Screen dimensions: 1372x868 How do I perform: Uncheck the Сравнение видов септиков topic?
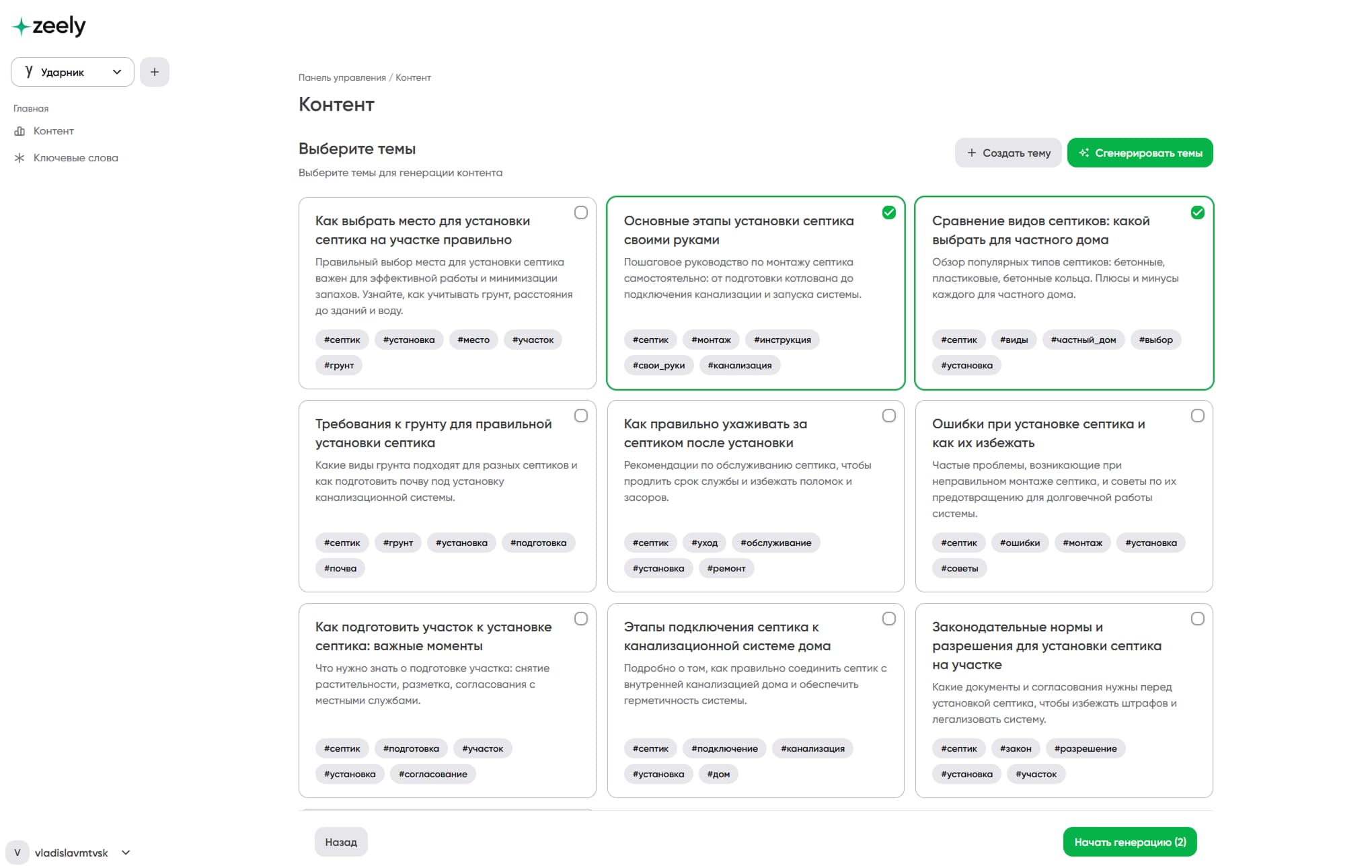click(1197, 212)
